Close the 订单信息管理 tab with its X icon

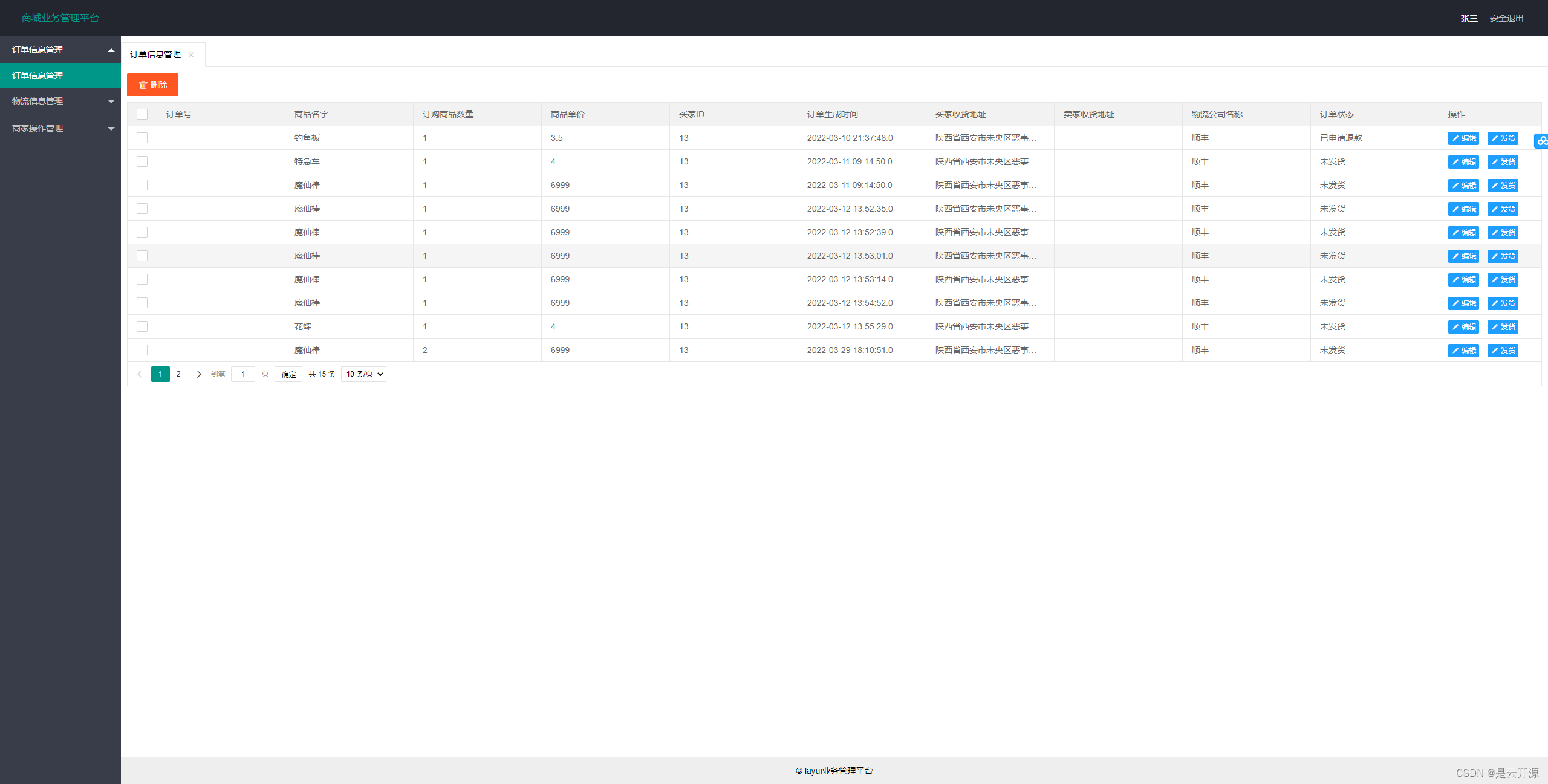point(191,55)
